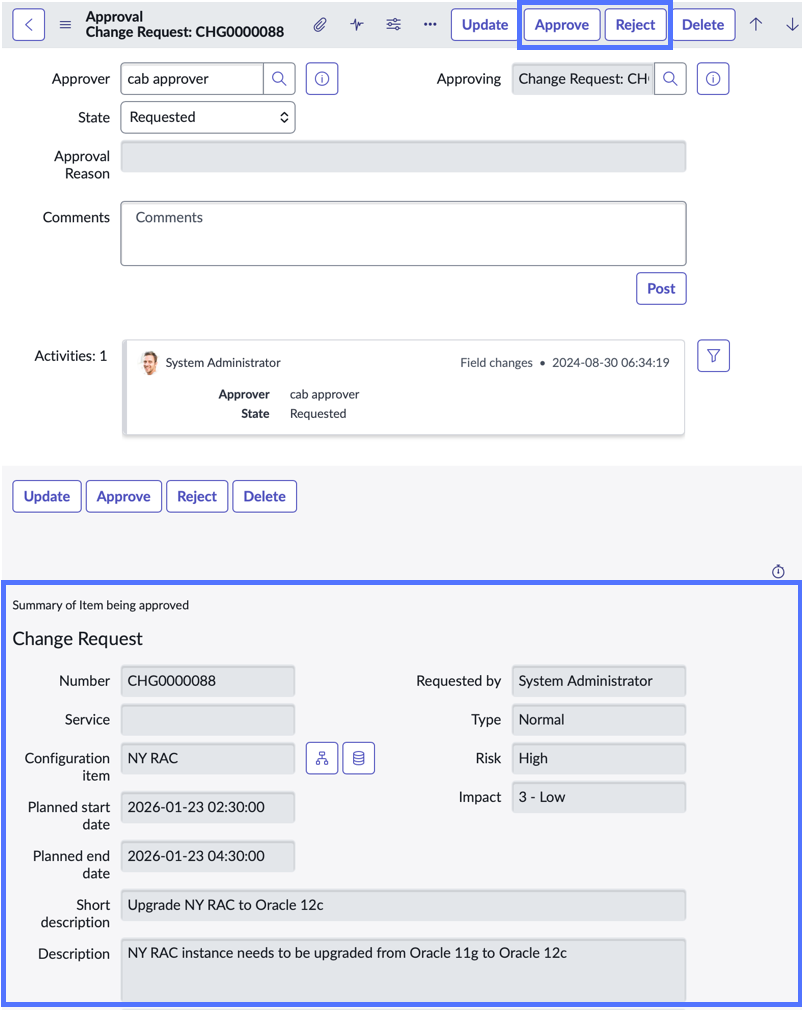Click the Type field showing Normal
This screenshot has width=802, height=1010.
pos(599,719)
